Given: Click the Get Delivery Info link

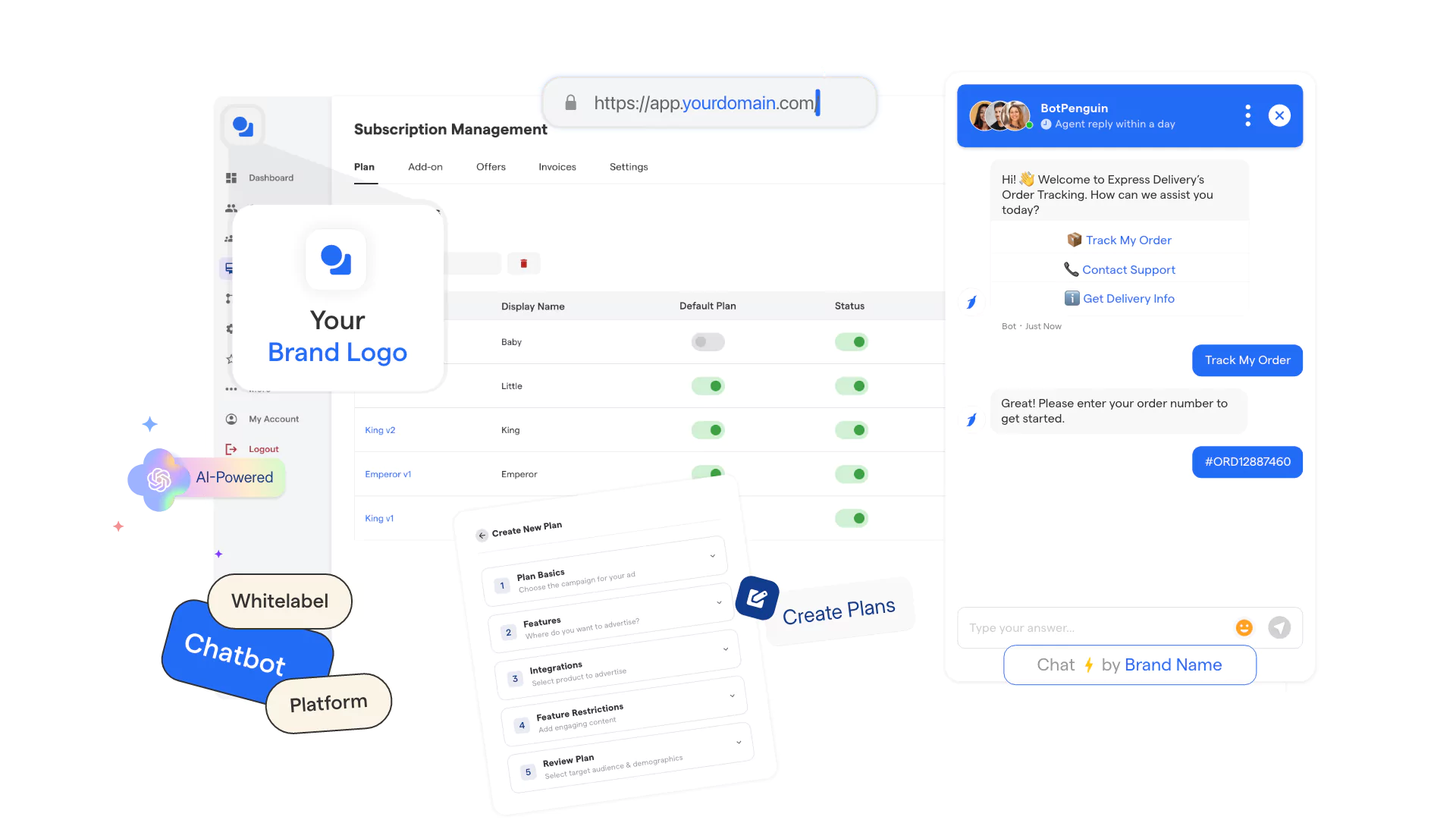Looking at the screenshot, I should 1128,298.
